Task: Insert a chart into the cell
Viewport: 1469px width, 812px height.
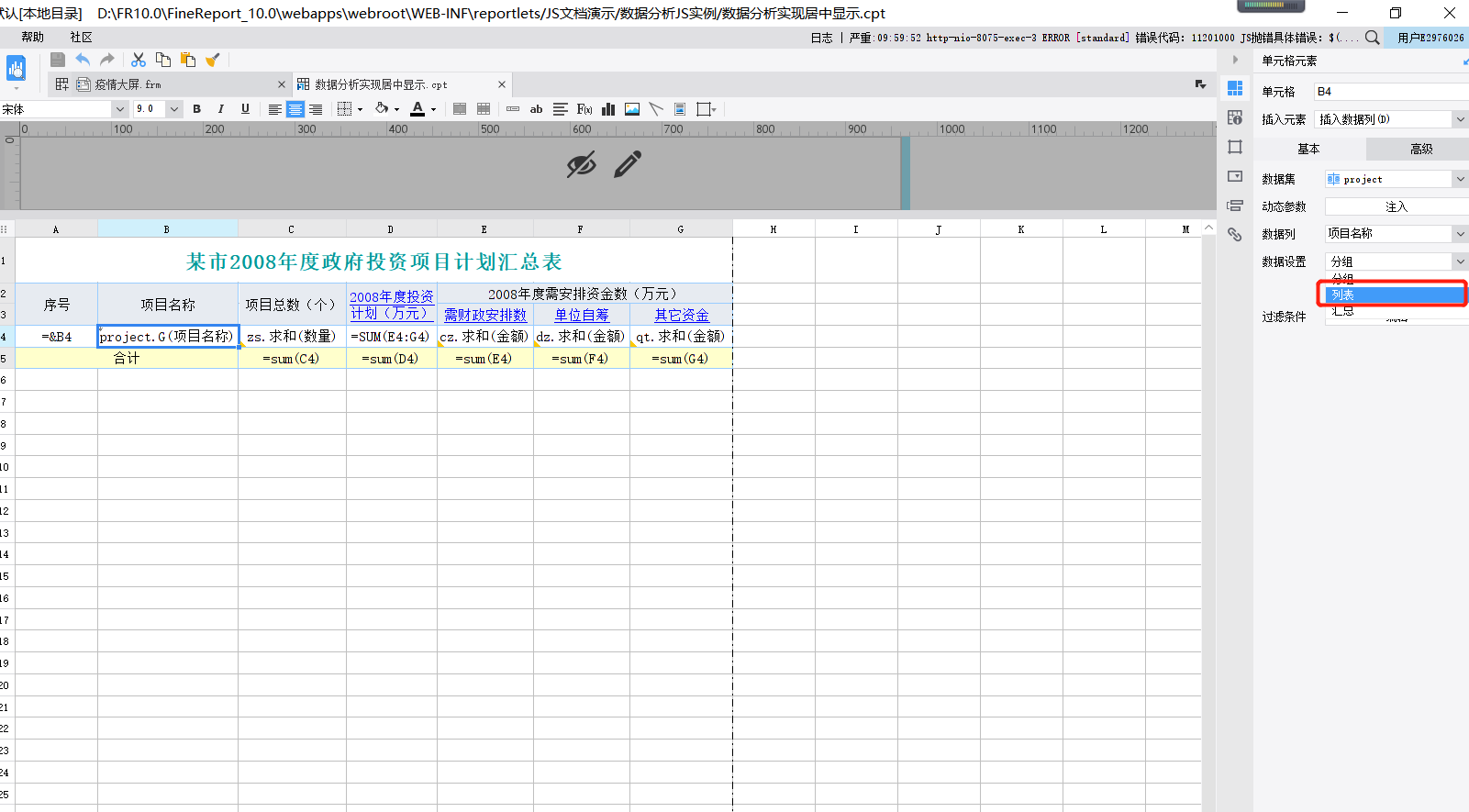Action: 608,109
